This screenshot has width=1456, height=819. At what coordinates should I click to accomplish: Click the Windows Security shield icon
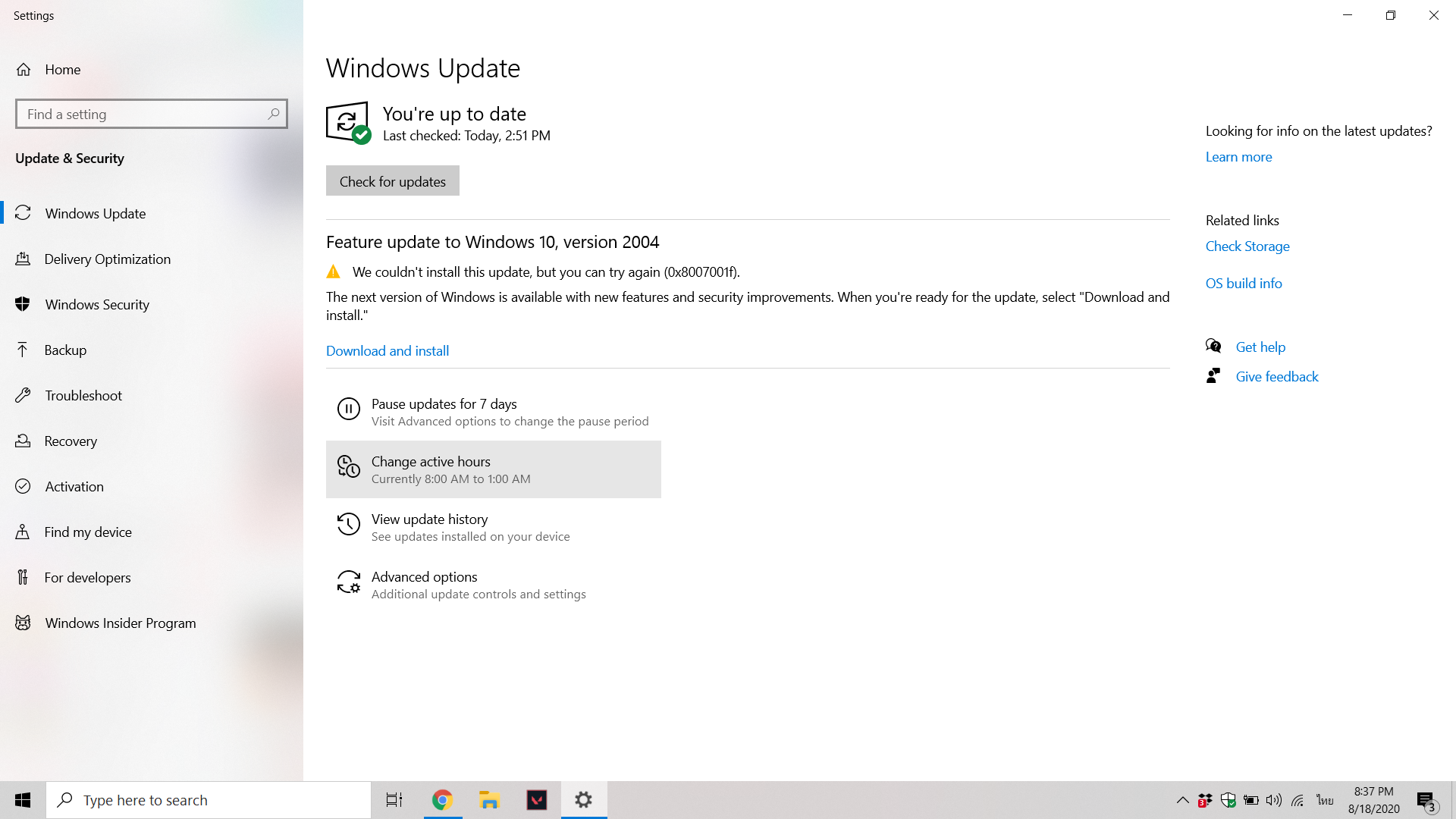click(x=23, y=304)
